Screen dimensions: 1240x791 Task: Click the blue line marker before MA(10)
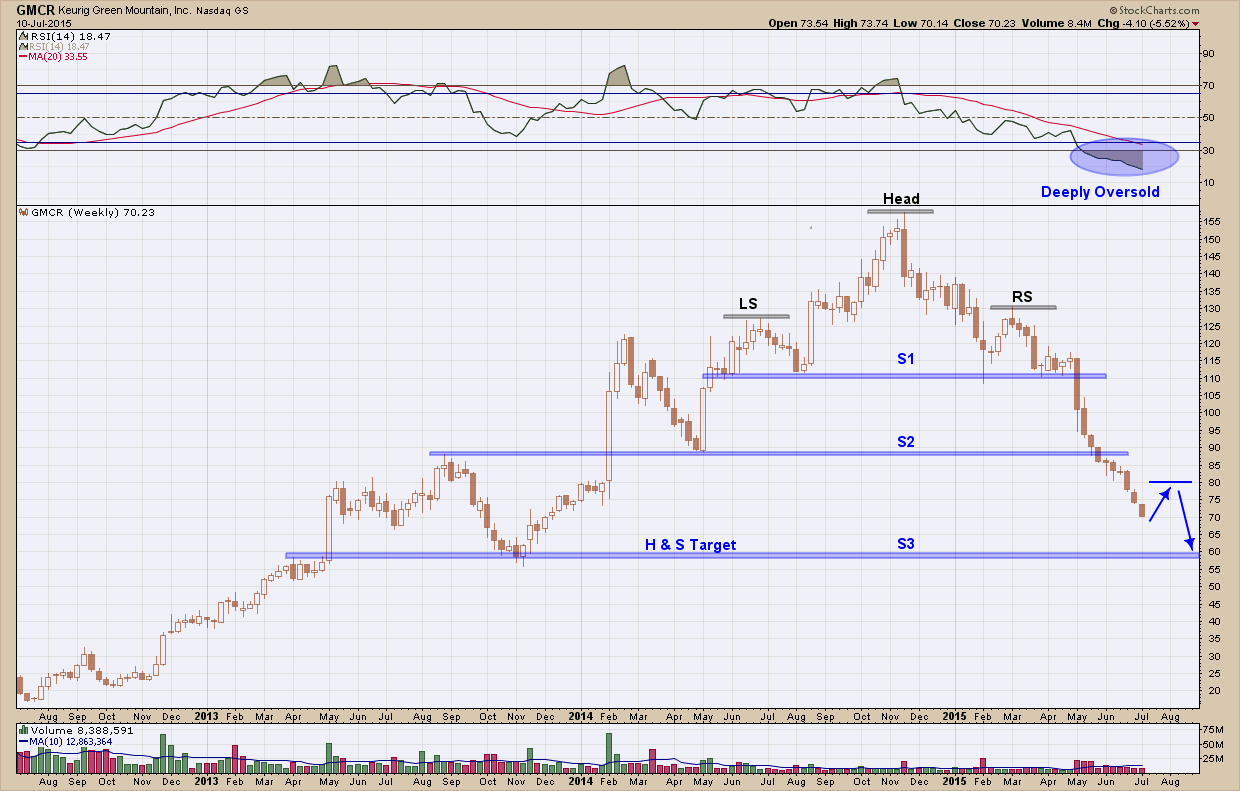22,740
